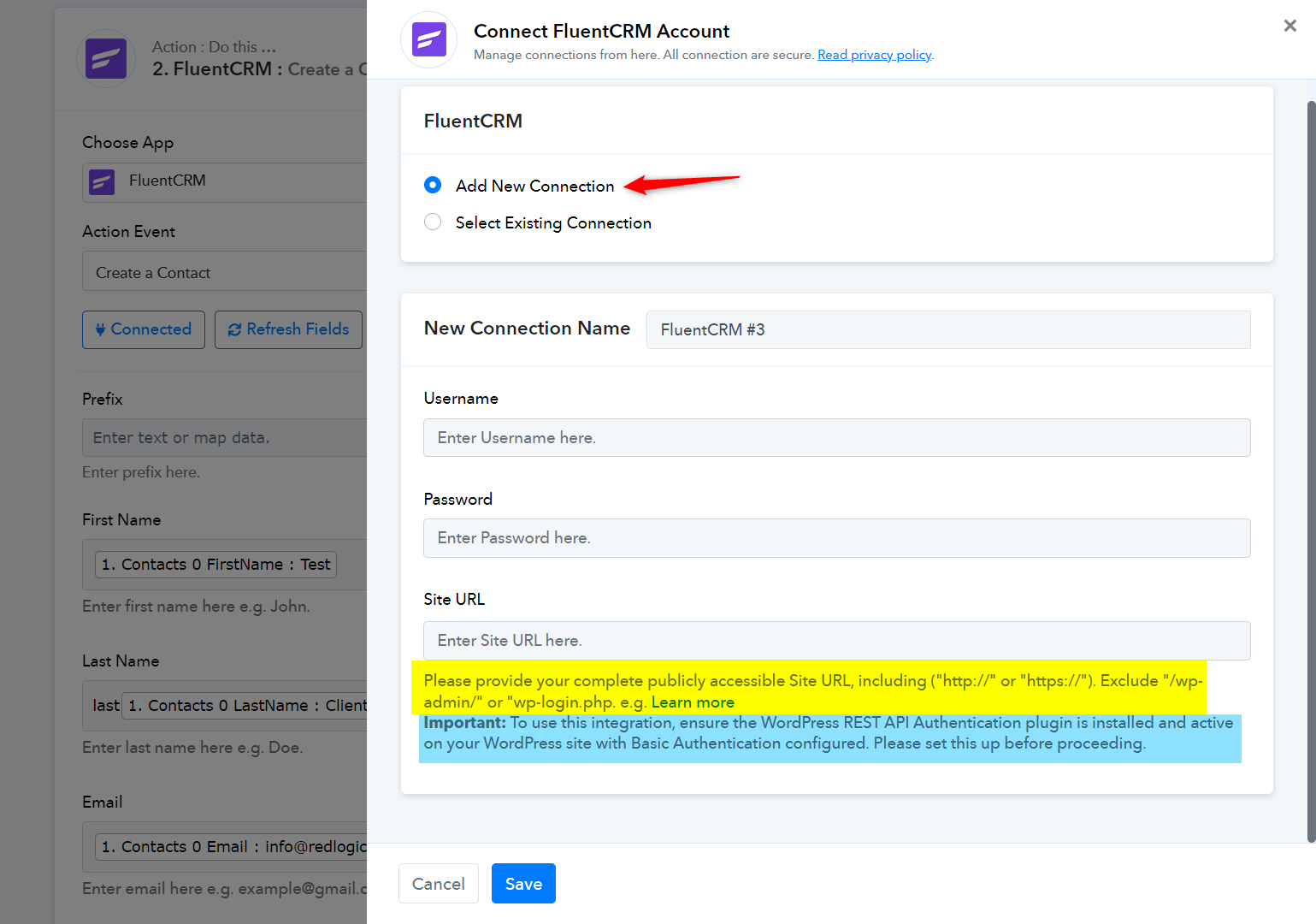Click the Refresh Fields button

click(288, 329)
